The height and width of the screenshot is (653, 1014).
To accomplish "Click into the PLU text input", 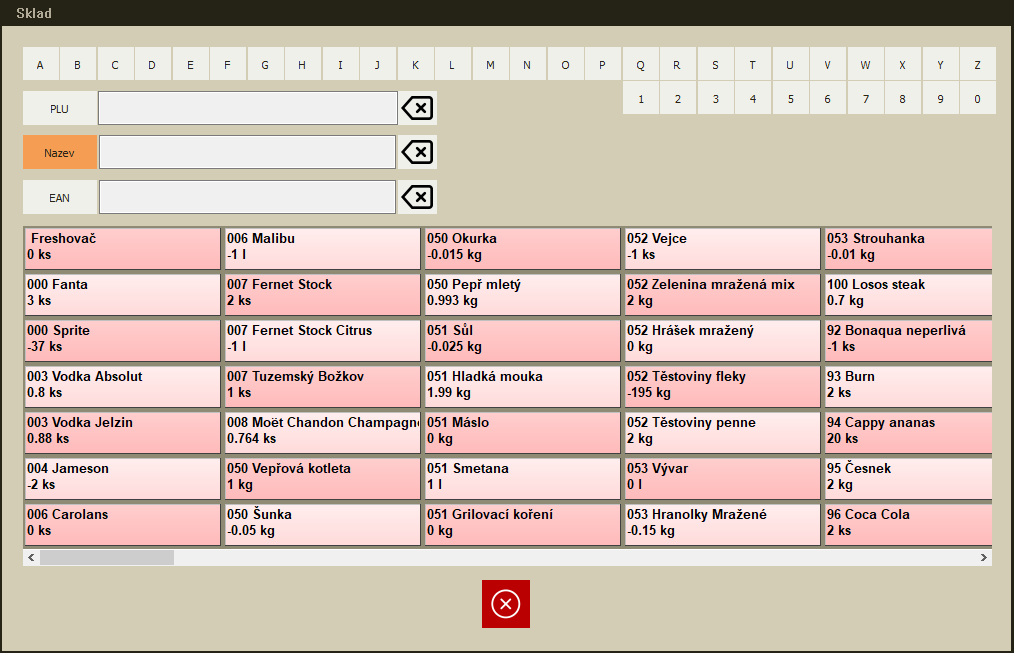I will (248, 109).
